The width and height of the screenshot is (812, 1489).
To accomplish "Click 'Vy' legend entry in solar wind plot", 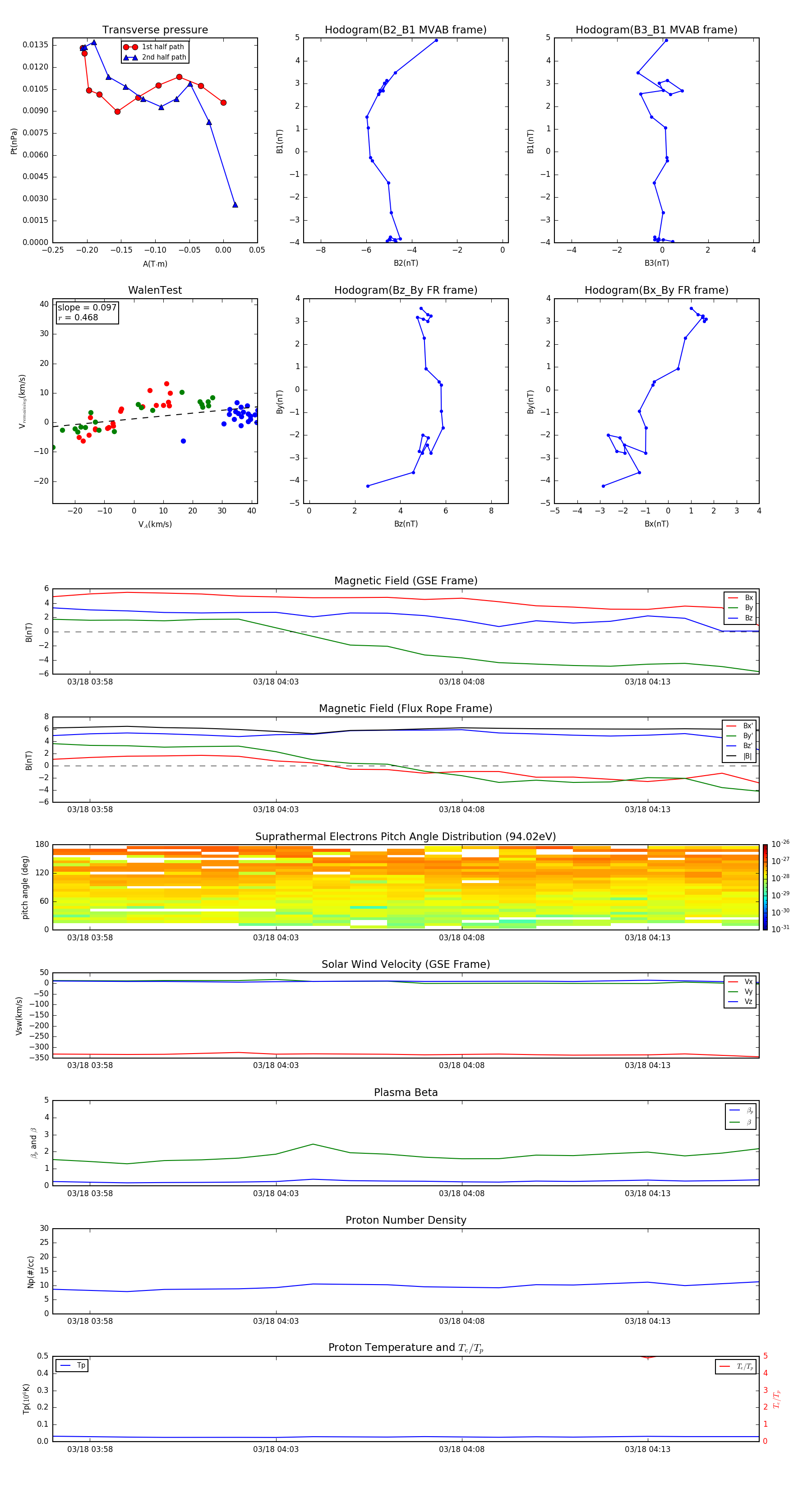I will (741, 992).
